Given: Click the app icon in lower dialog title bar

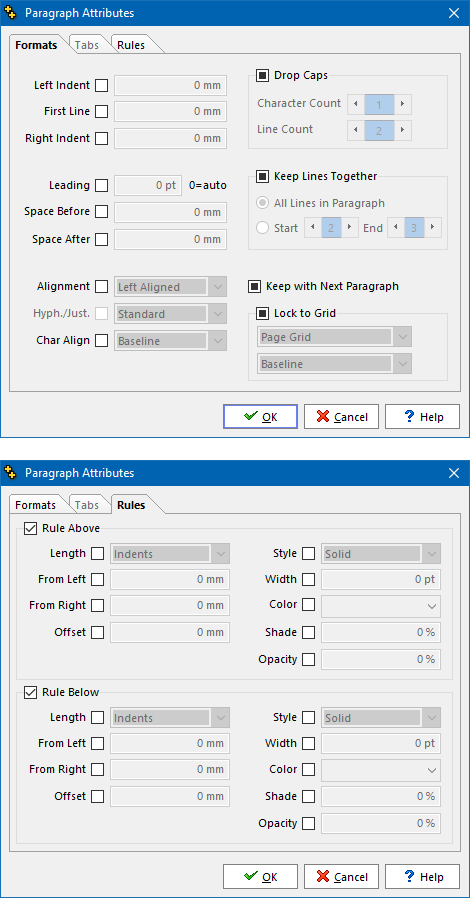Looking at the screenshot, I should (10, 472).
